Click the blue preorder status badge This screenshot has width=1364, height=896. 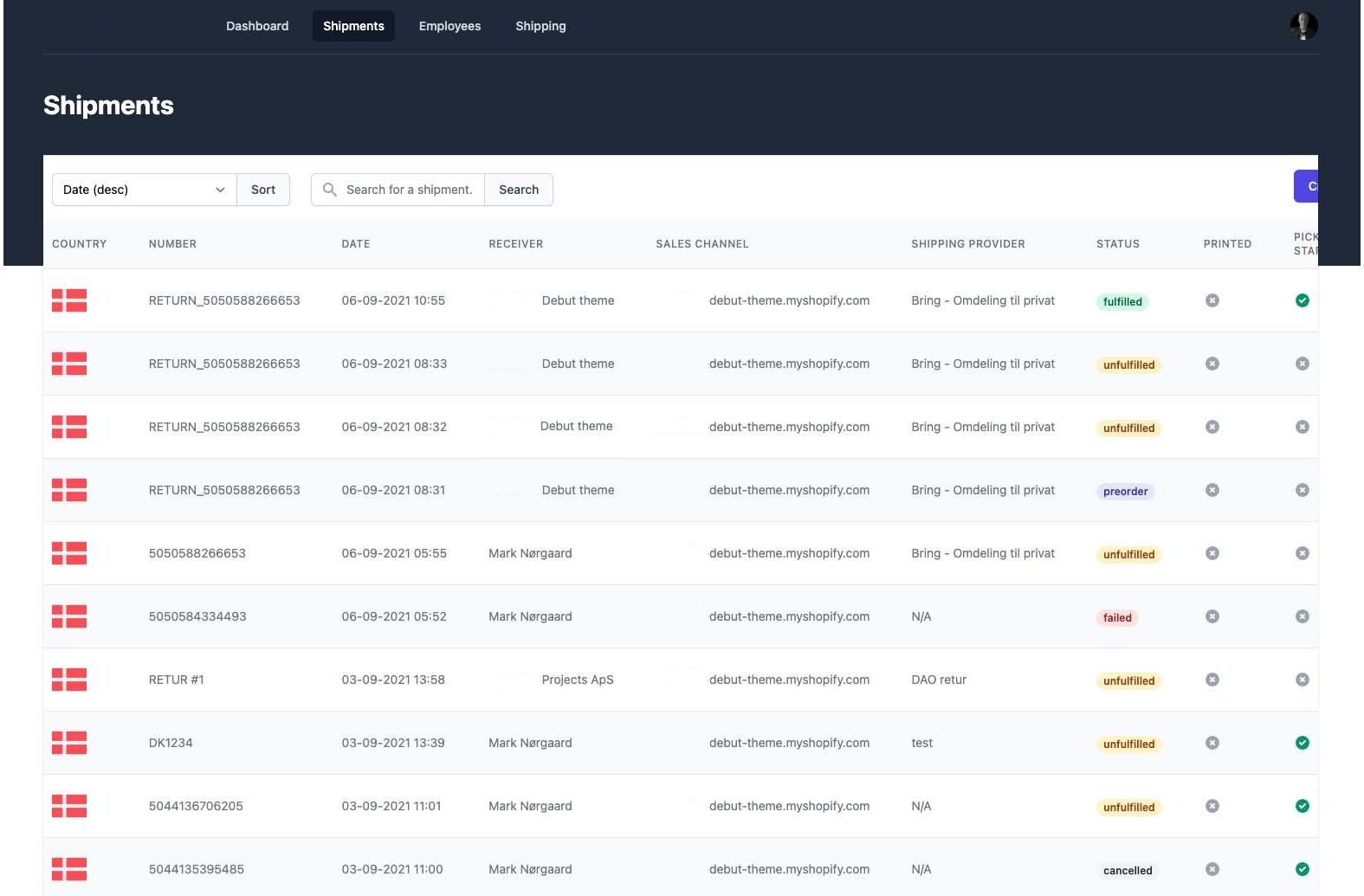coord(1125,491)
